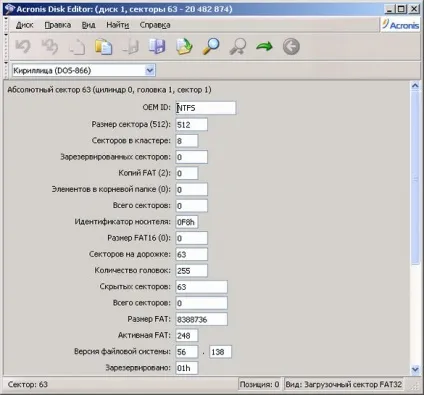
Task: Click the vertical scrollbar thumb
Action: tap(415, 178)
